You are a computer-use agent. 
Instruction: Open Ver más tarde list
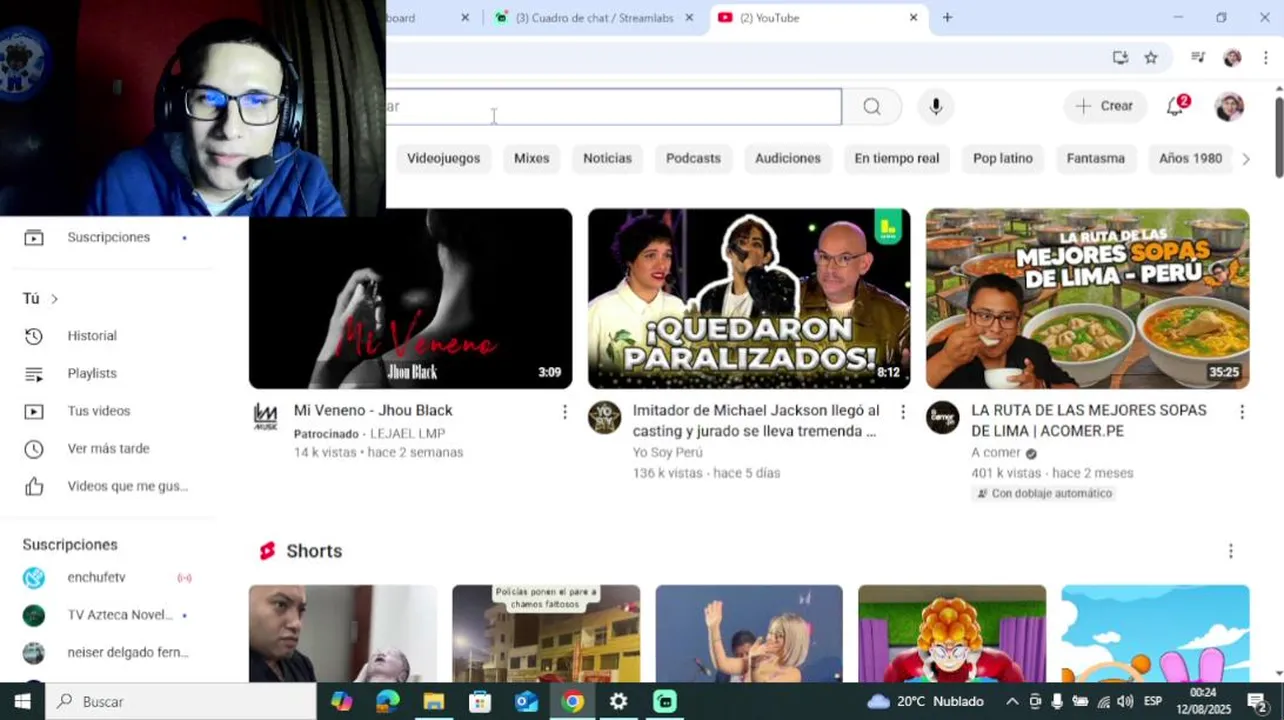108,449
